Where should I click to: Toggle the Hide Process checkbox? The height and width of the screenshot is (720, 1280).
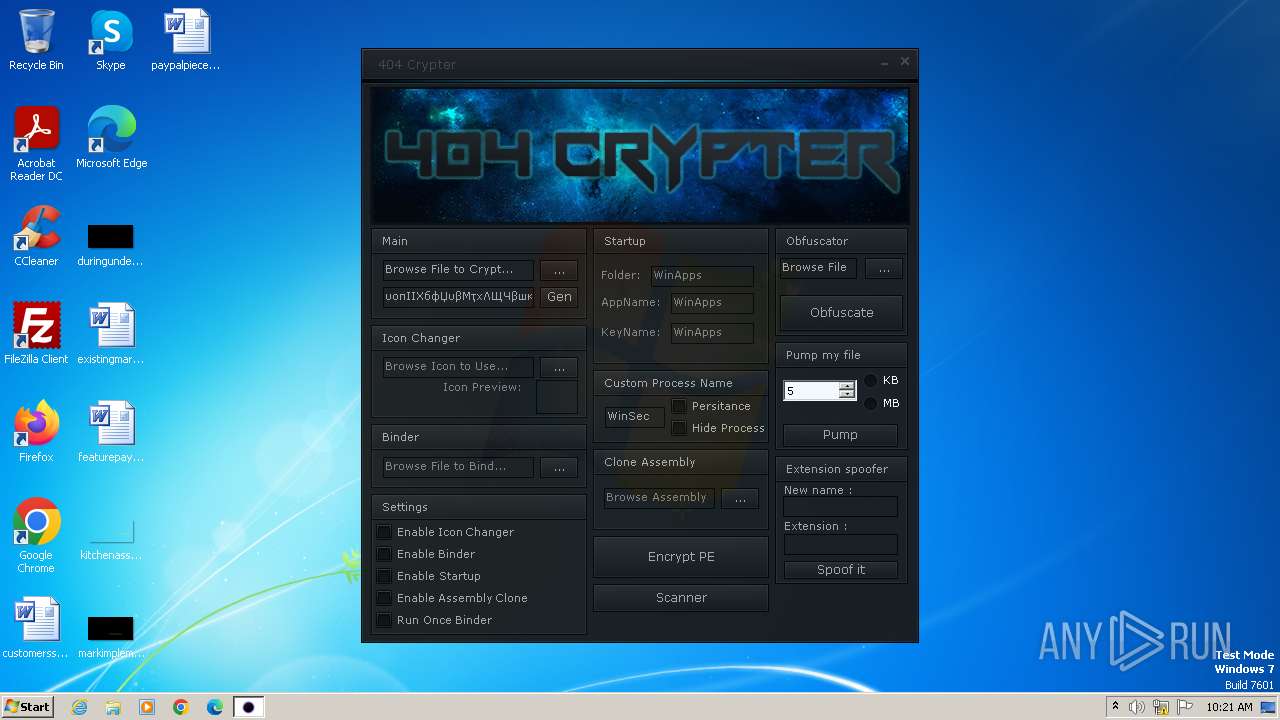point(679,428)
